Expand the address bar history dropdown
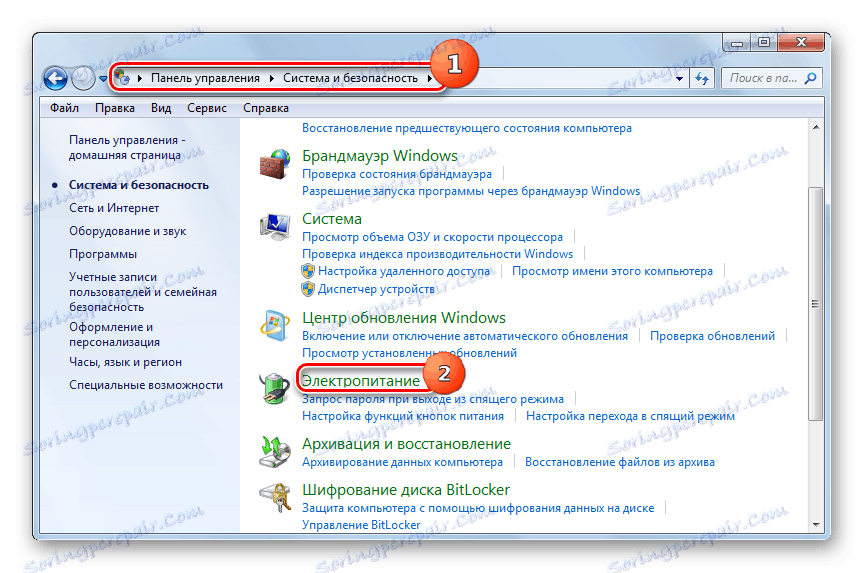 pos(679,79)
